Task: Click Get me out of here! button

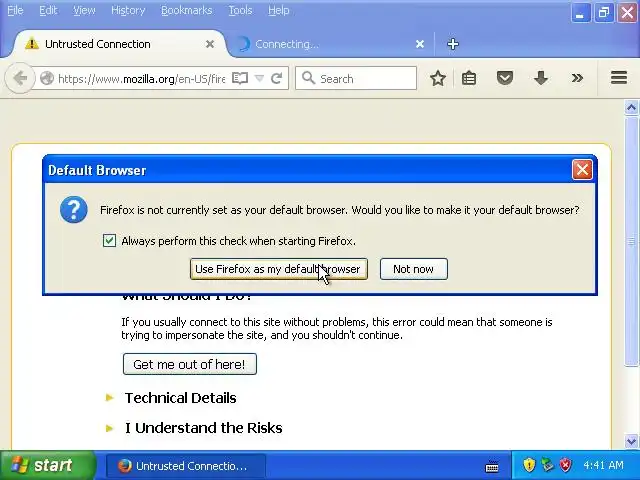Action: tap(190, 364)
